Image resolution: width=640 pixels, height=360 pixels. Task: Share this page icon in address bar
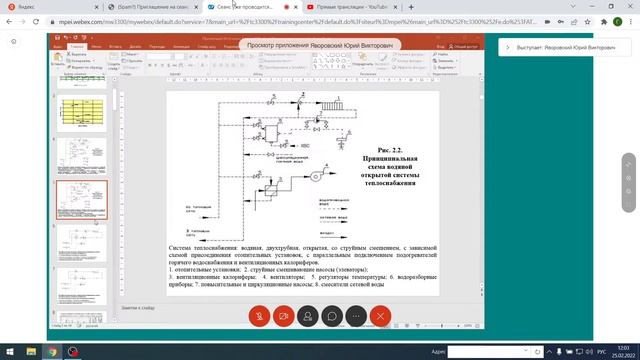coord(574,22)
